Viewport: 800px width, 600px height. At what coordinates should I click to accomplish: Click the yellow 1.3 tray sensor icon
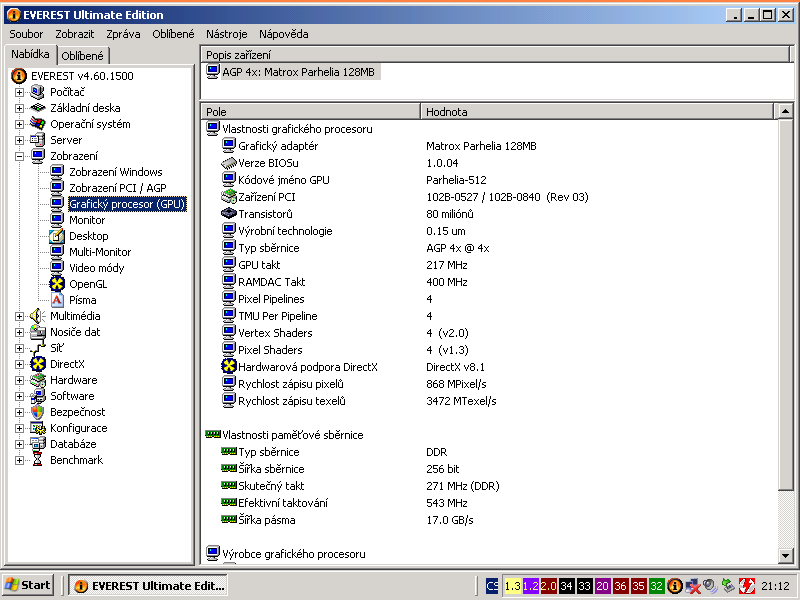(512, 585)
